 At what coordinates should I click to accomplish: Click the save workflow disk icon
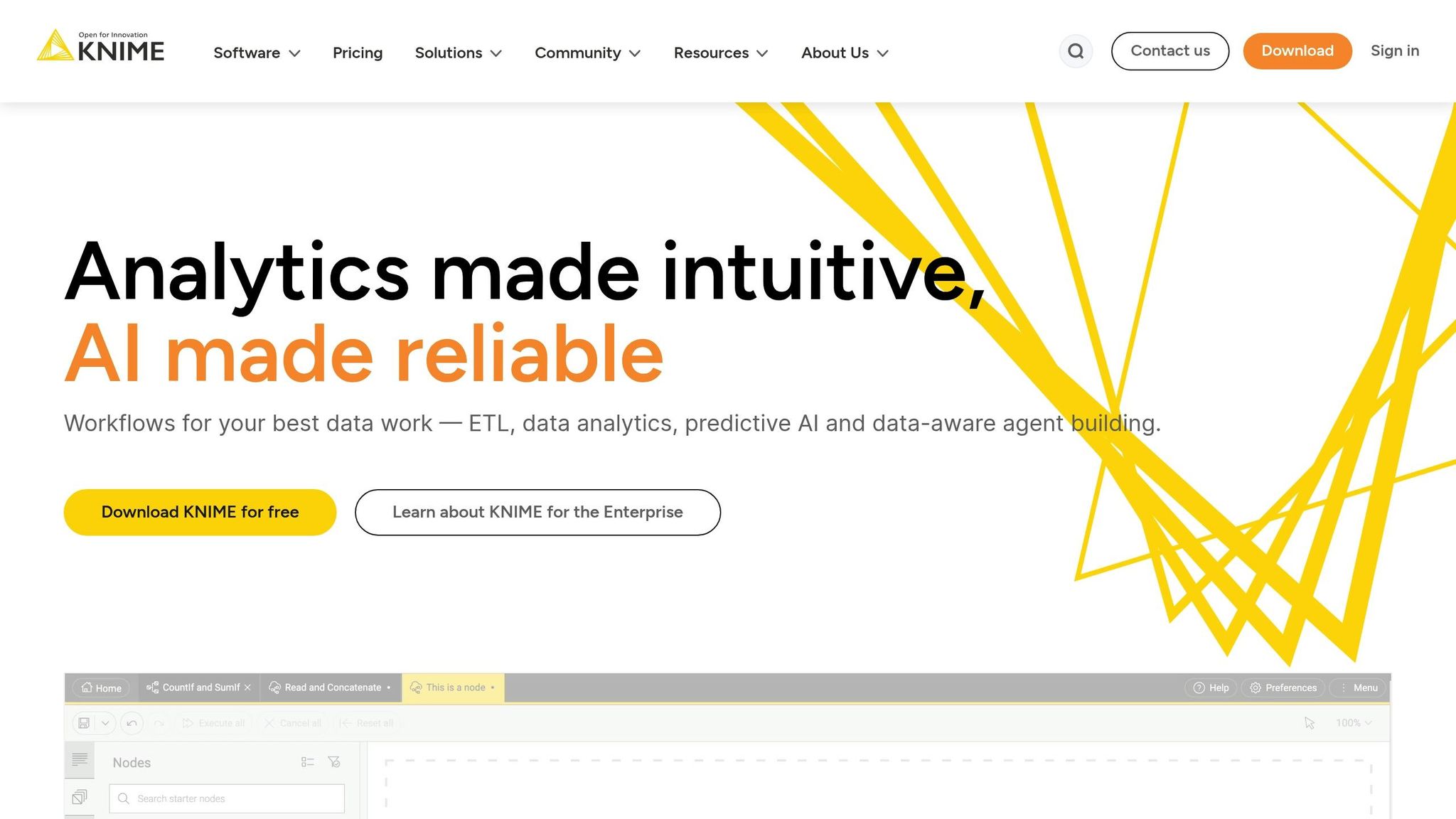(x=83, y=723)
